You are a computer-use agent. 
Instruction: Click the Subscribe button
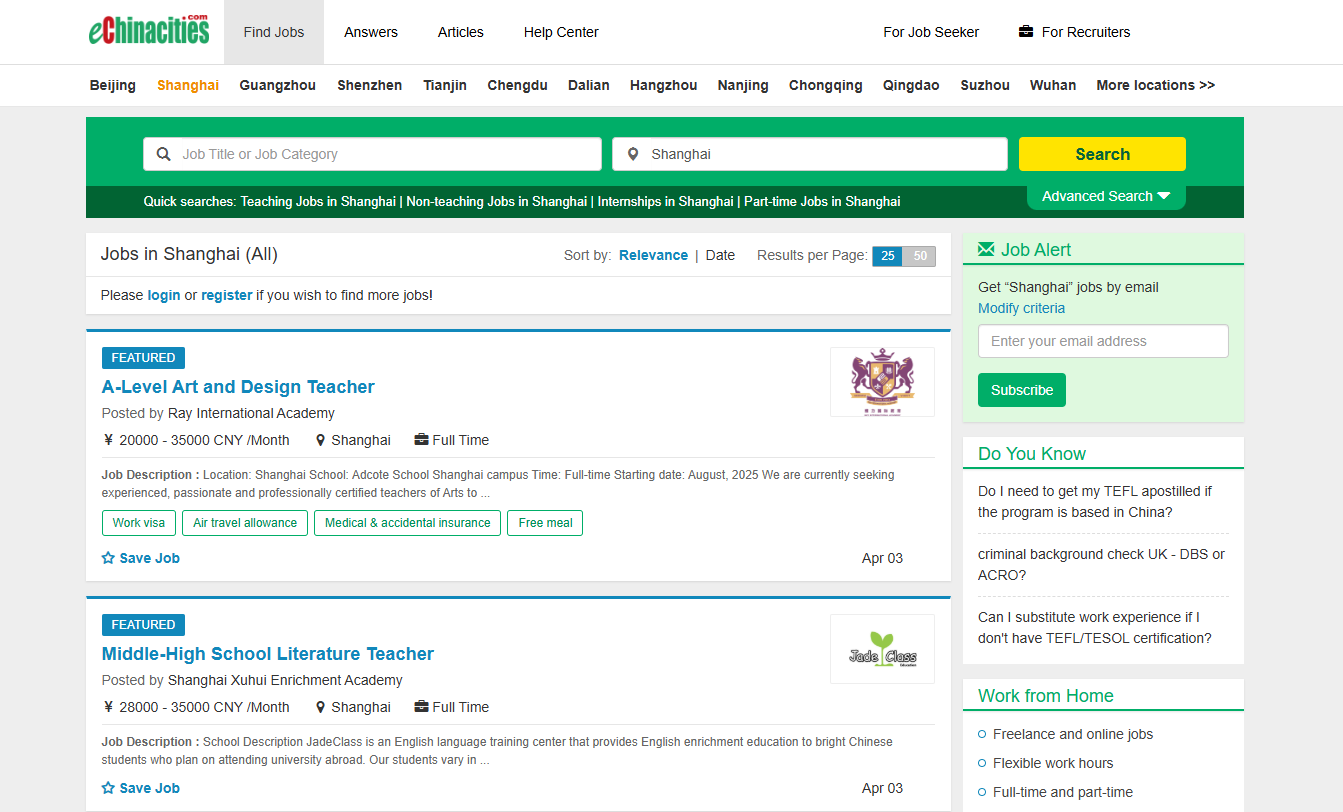1022,390
